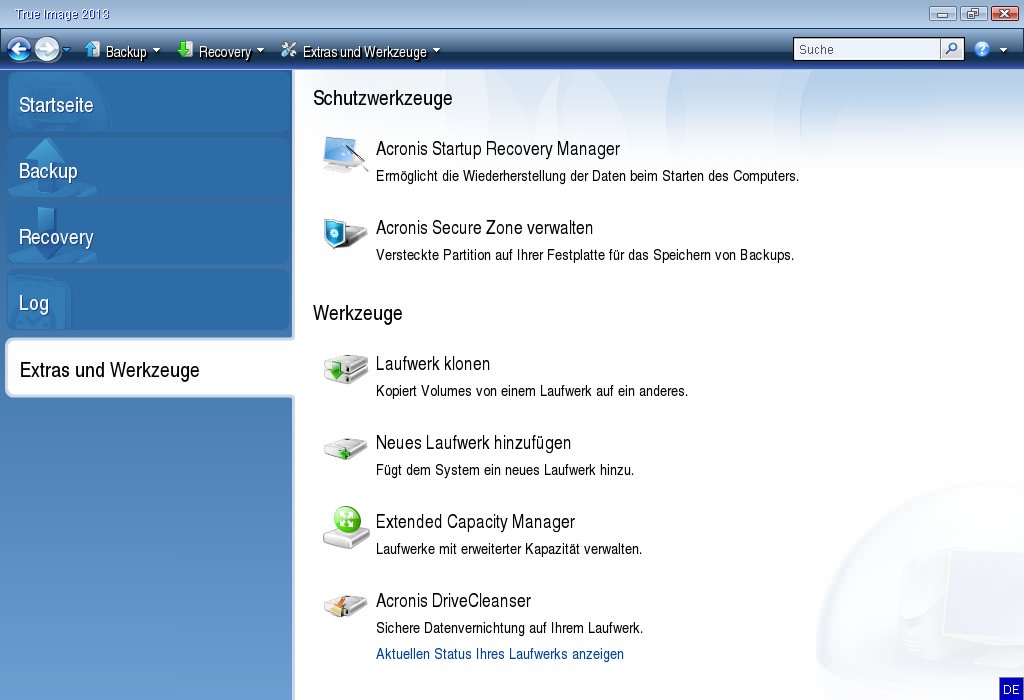
Task: Click the Back navigation arrow
Action: (x=19, y=49)
